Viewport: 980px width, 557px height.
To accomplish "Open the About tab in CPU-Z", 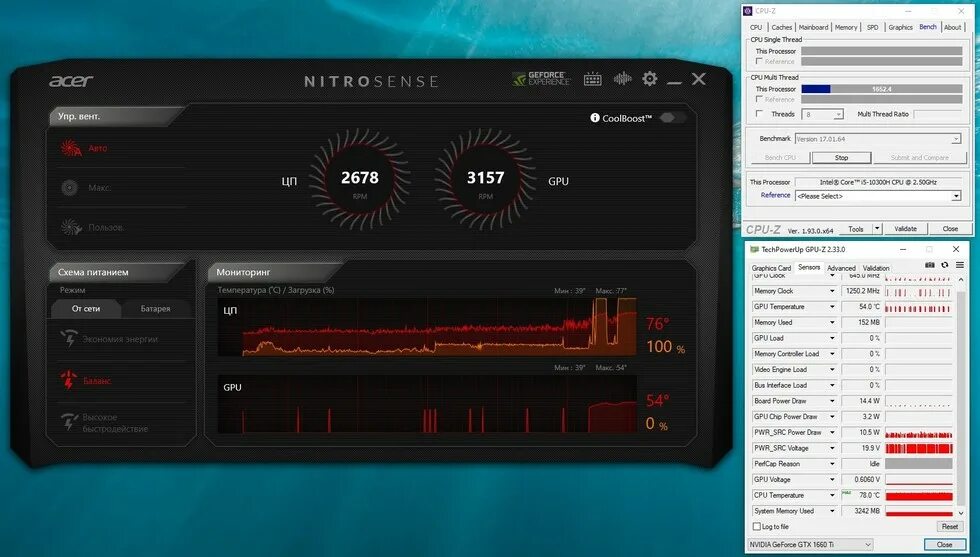I will [x=952, y=28].
